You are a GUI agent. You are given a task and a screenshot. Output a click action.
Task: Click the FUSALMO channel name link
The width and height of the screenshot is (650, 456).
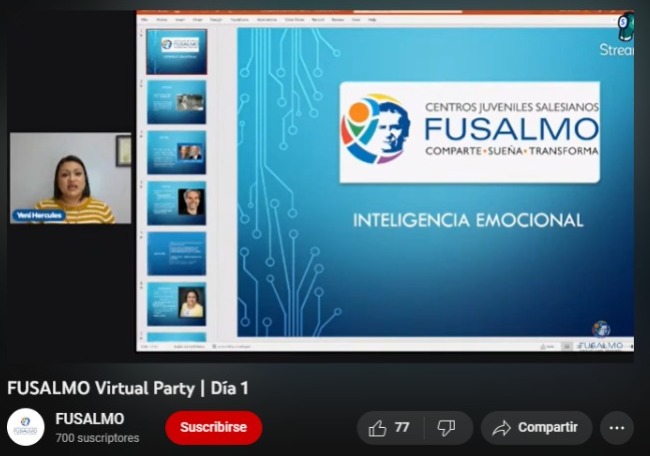click(90, 419)
